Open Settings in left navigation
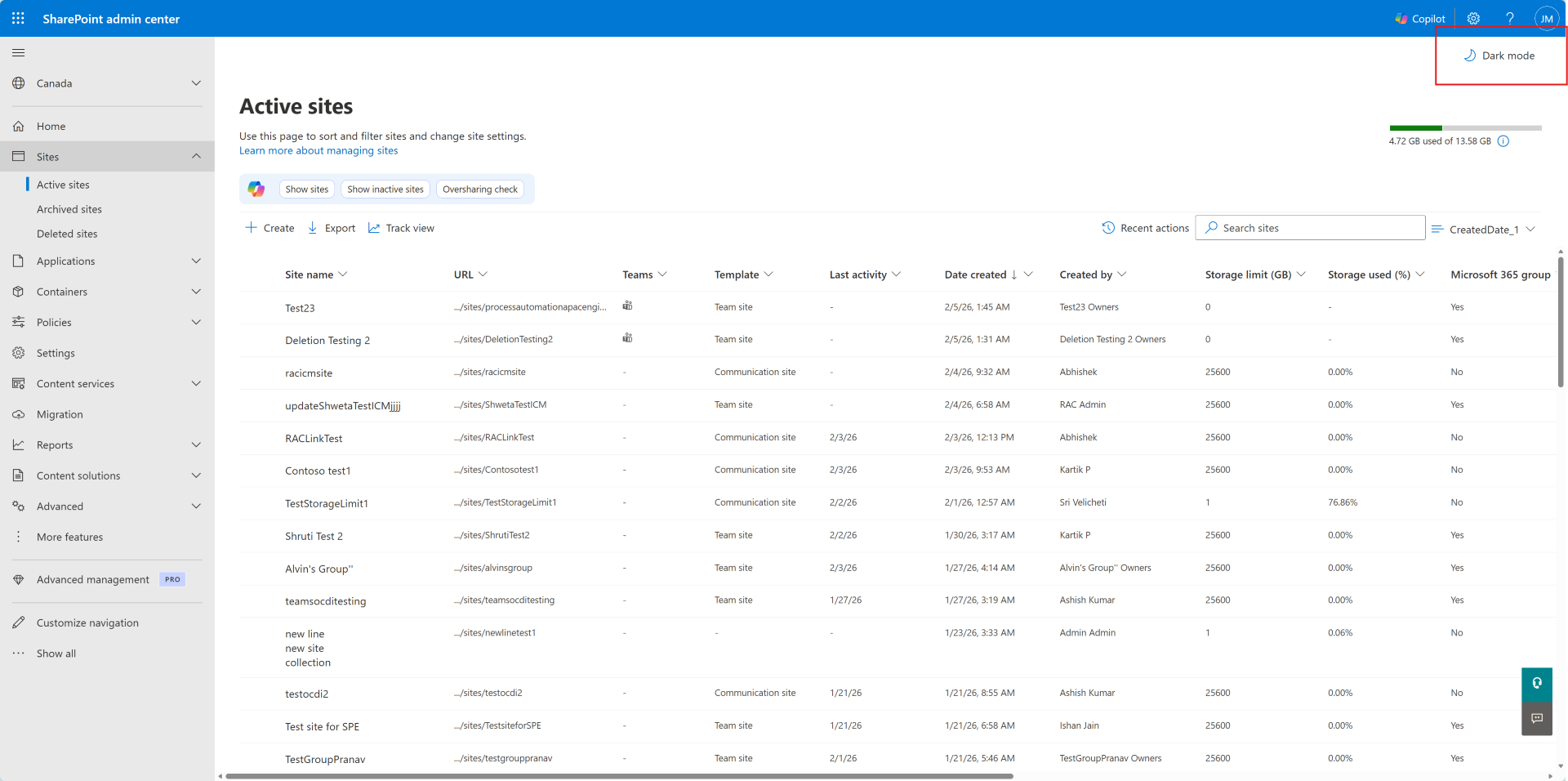The image size is (1568, 781). [107, 353]
